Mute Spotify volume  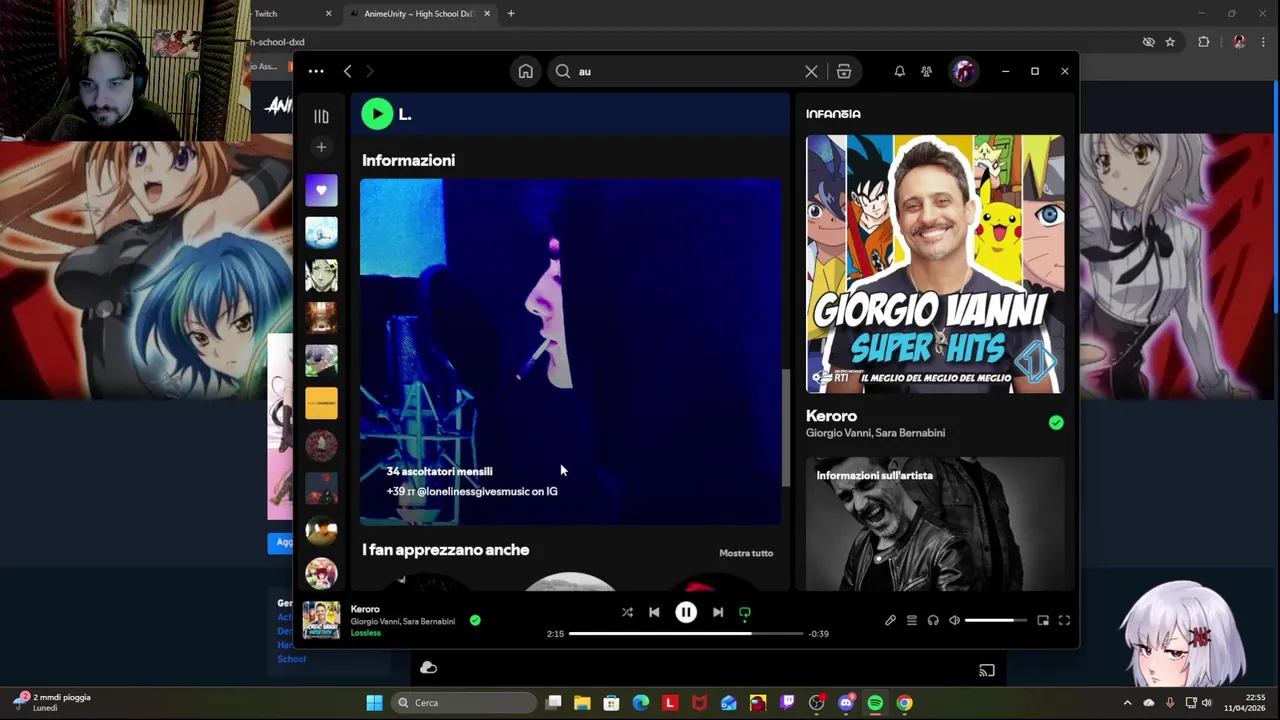(954, 620)
